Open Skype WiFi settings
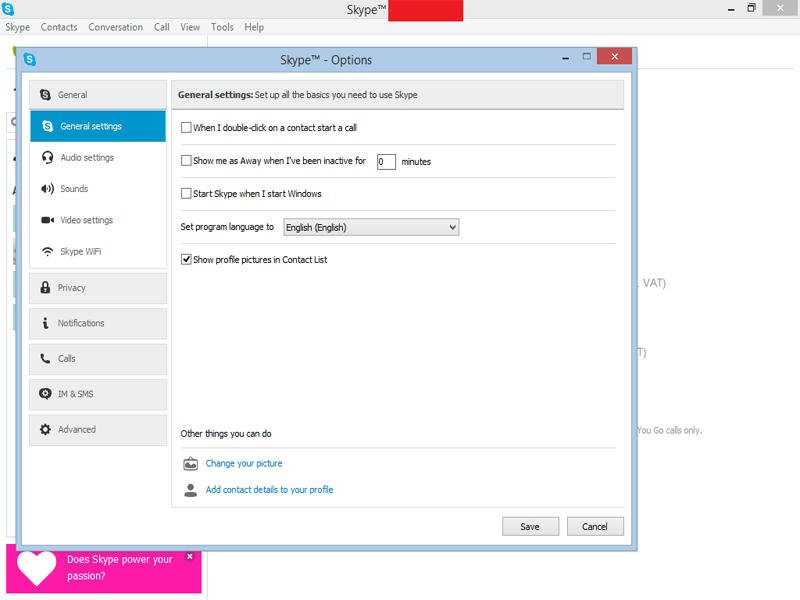 [x=98, y=252]
